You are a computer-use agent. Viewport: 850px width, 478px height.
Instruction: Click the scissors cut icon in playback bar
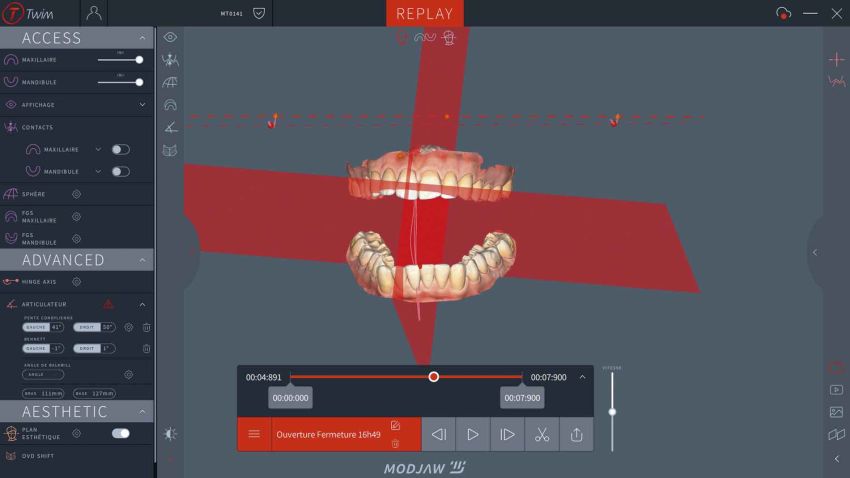[x=542, y=434]
